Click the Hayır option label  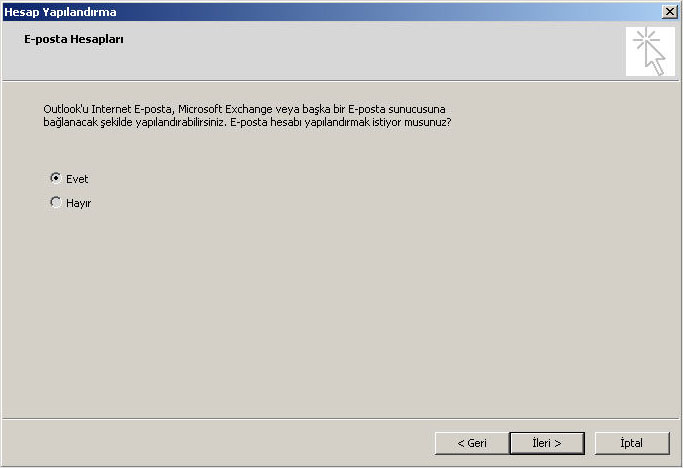pos(78,203)
